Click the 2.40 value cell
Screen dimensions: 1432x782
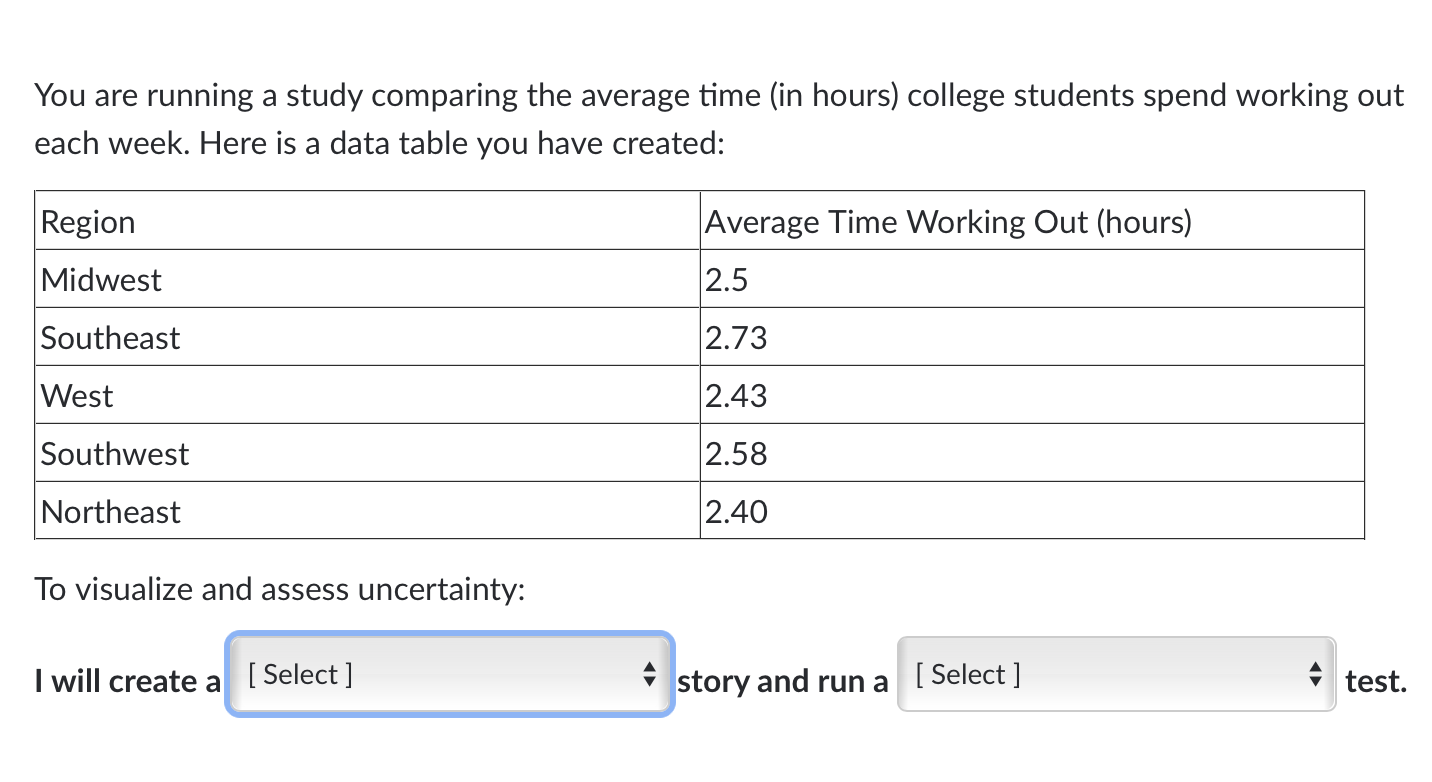(x=1032, y=511)
